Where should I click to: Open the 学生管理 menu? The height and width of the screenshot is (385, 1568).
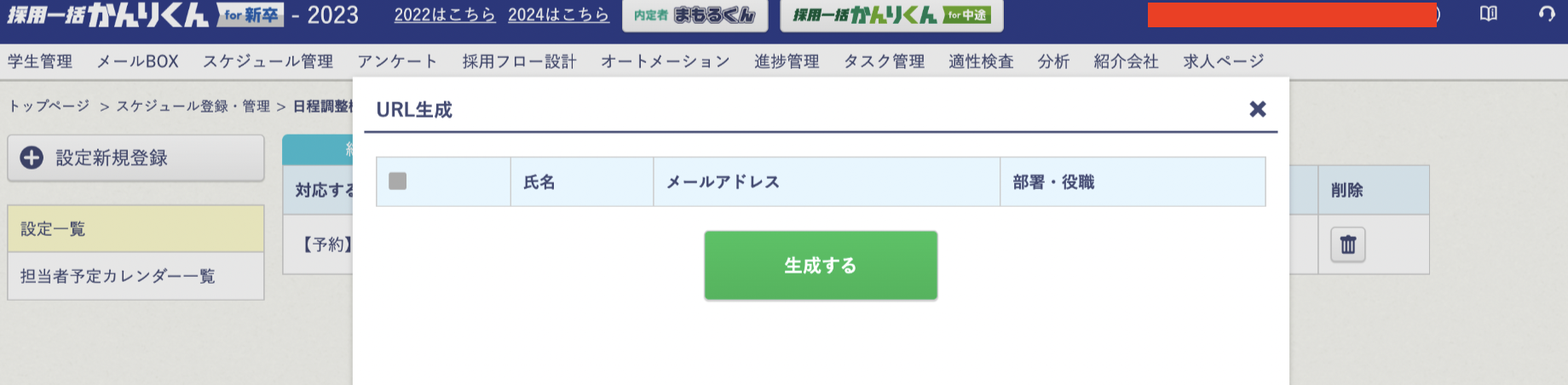(40, 61)
